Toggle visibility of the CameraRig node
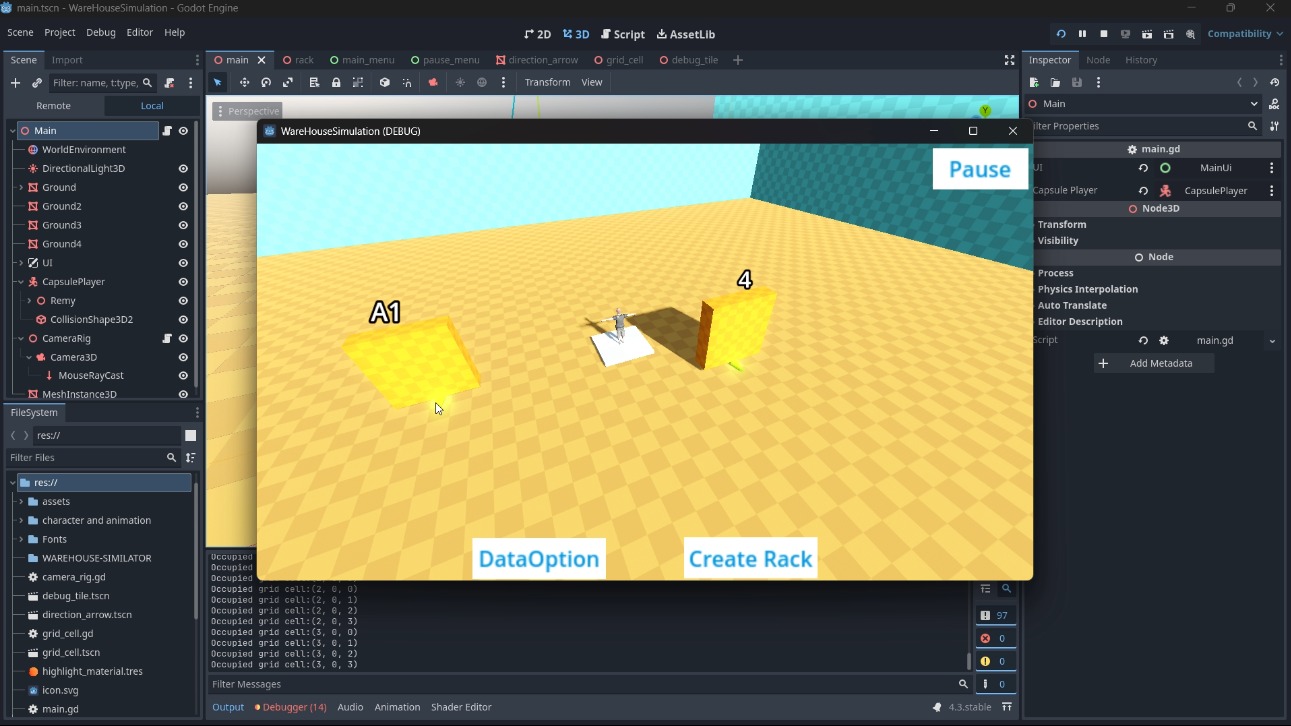This screenshot has height=726, width=1291. 183,339
